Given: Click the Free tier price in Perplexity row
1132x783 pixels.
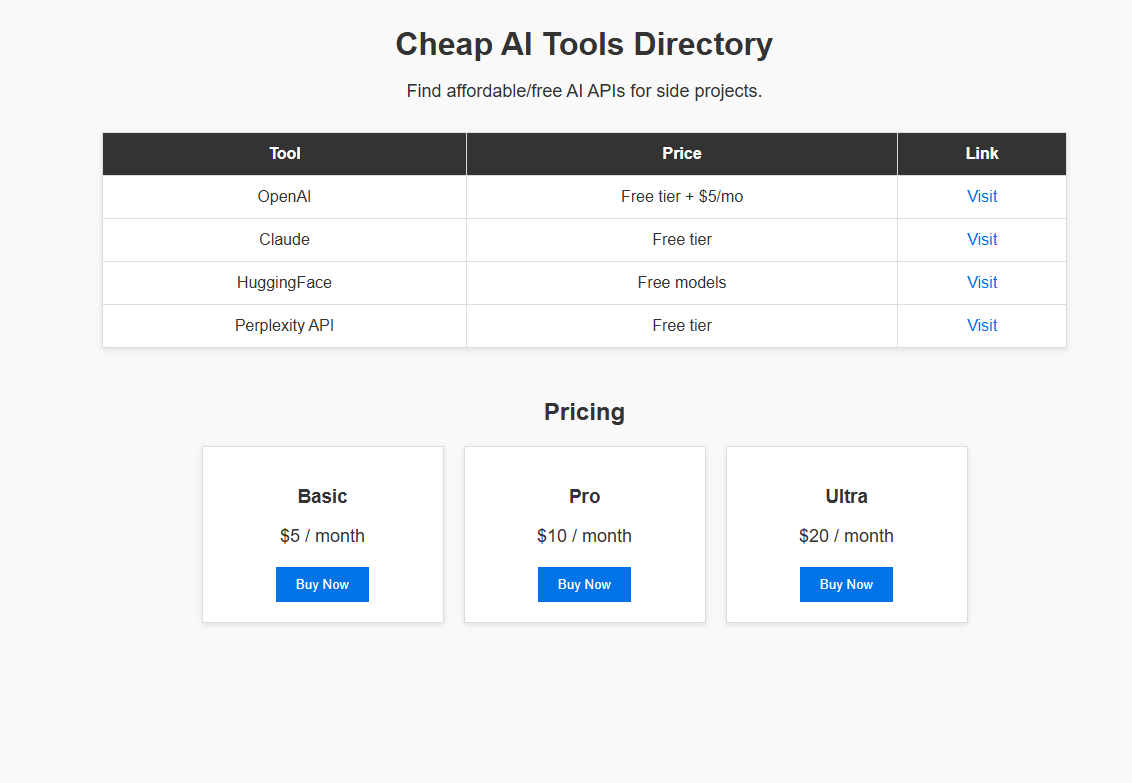Looking at the screenshot, I should [x=682, y=325].
